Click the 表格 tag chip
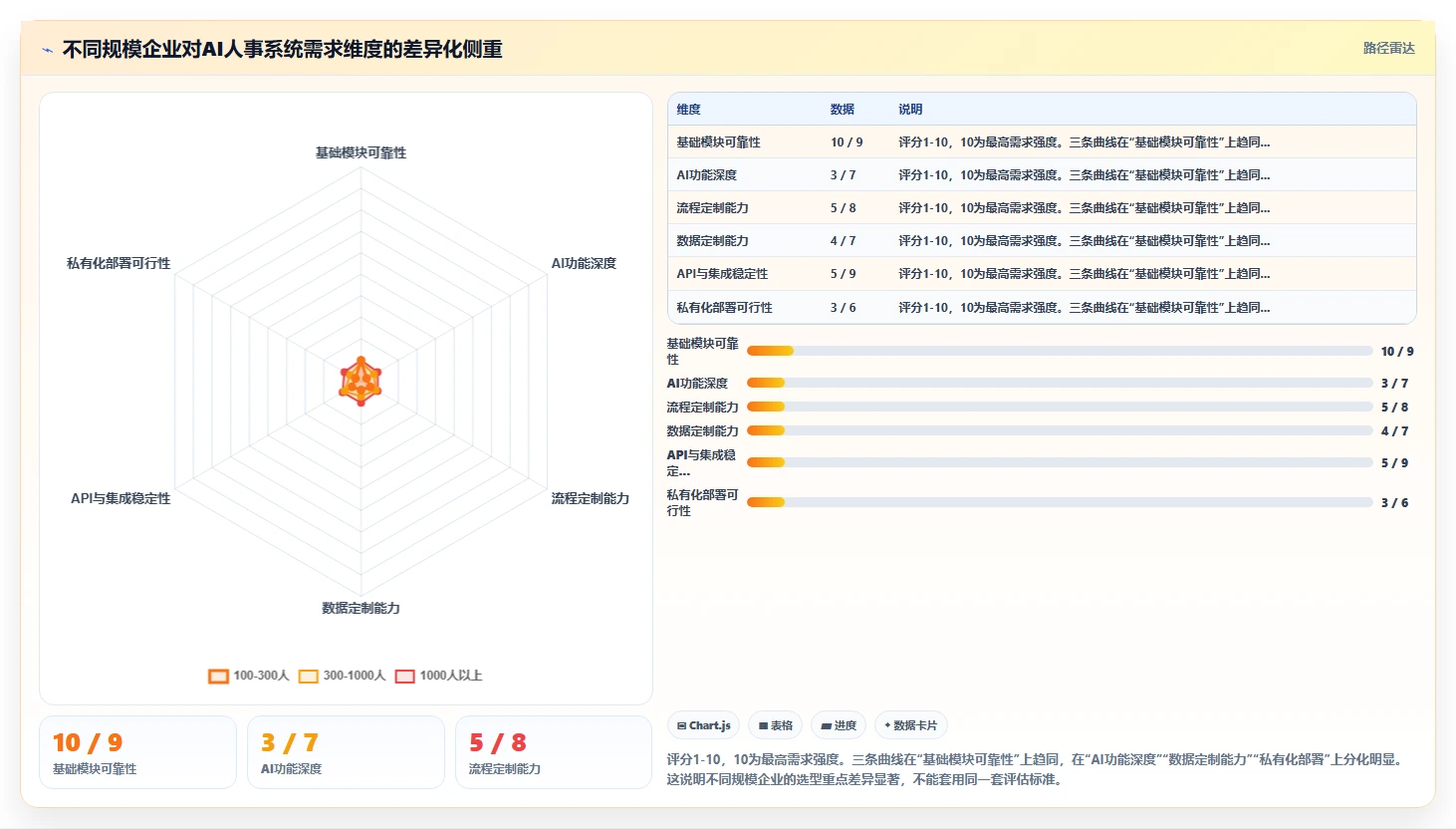Screen dimensions: 1456x829 776,725
